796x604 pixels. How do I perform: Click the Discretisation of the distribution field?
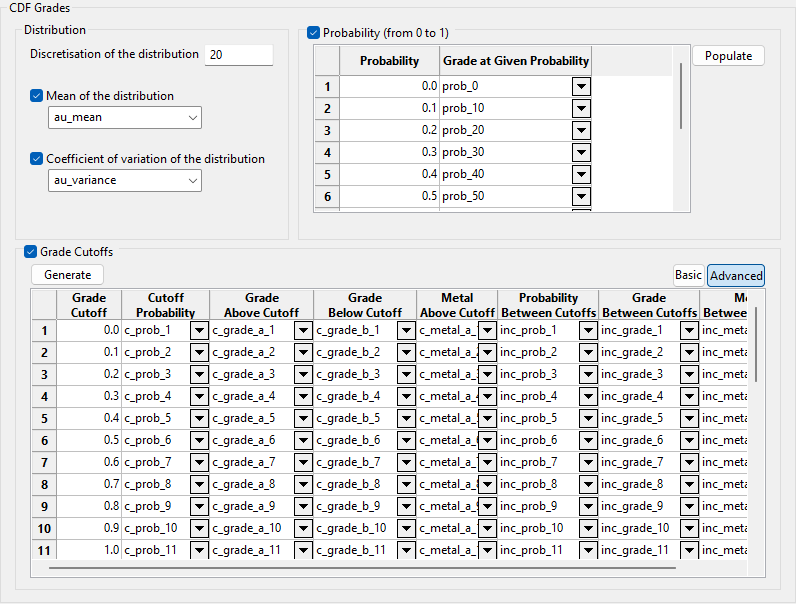coord(238,55)
